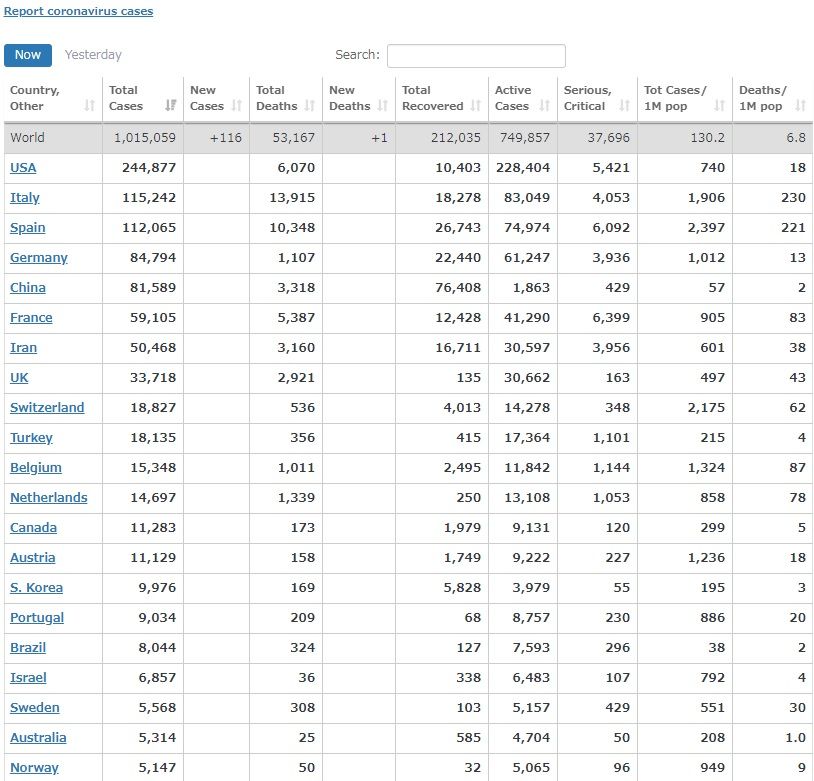Open the Australia country link
814x781 pixels.
pos(38,738)
